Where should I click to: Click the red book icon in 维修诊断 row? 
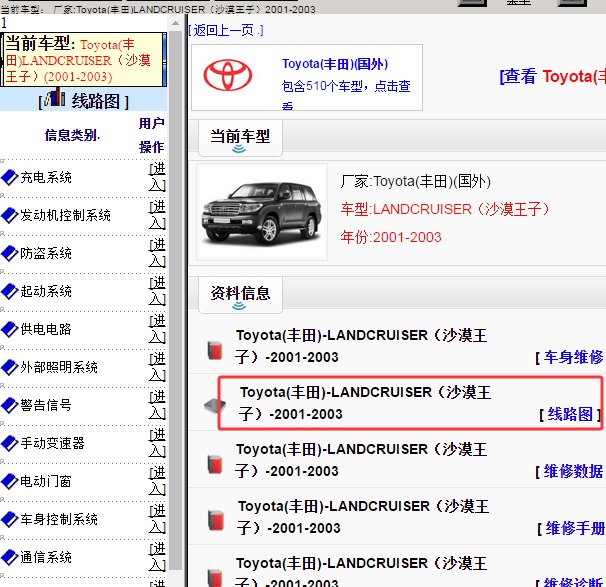click(x=215, y=578)
